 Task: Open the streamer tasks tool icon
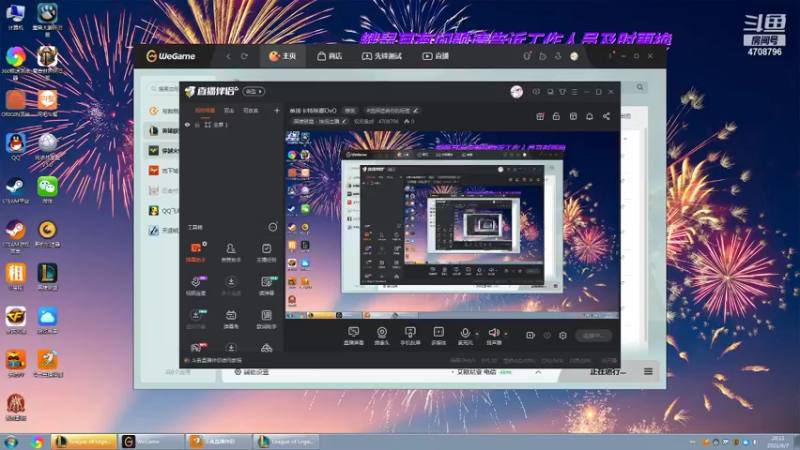266,252
